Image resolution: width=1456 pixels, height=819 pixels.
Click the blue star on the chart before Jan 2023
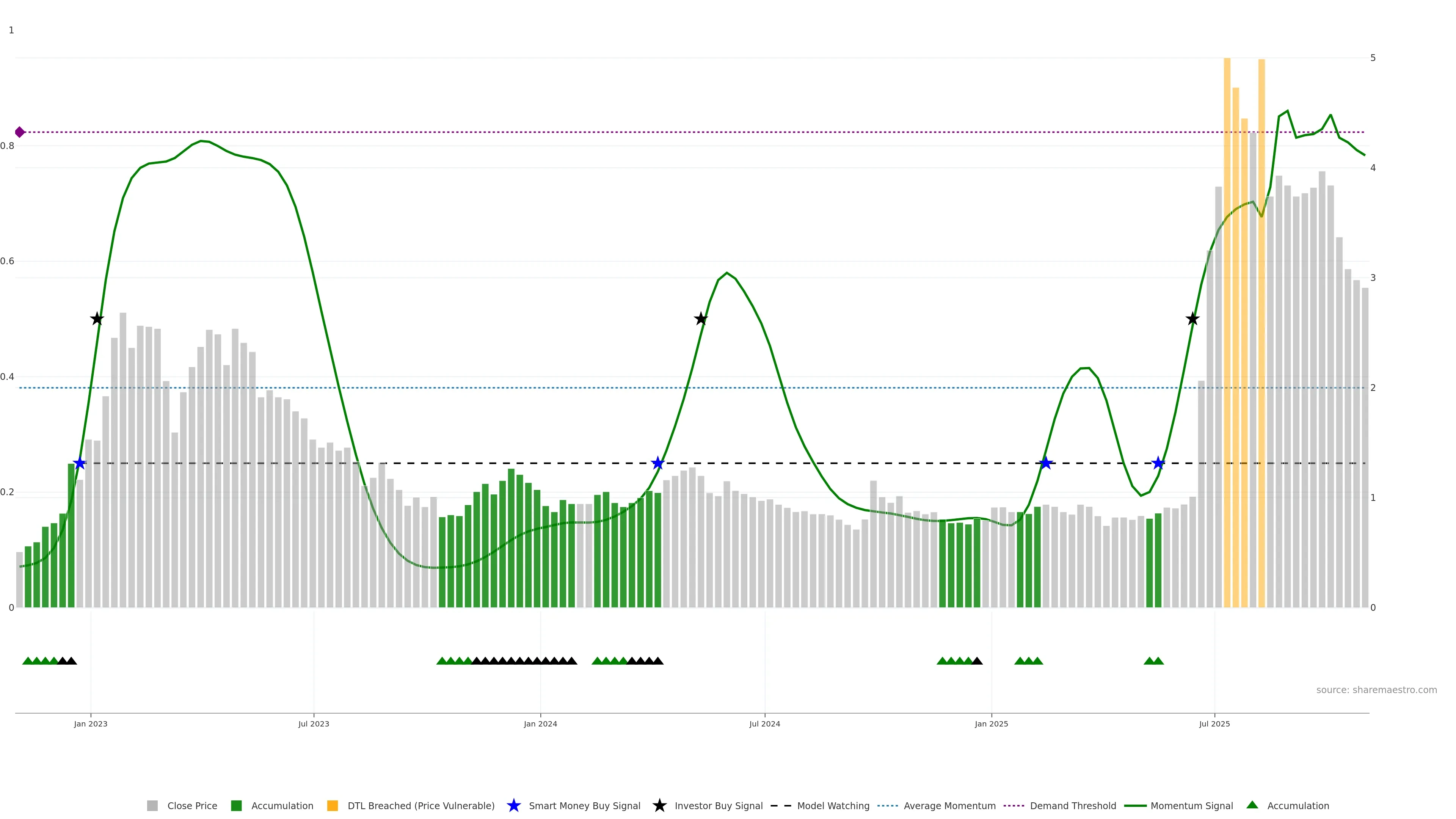coord(80,463)
